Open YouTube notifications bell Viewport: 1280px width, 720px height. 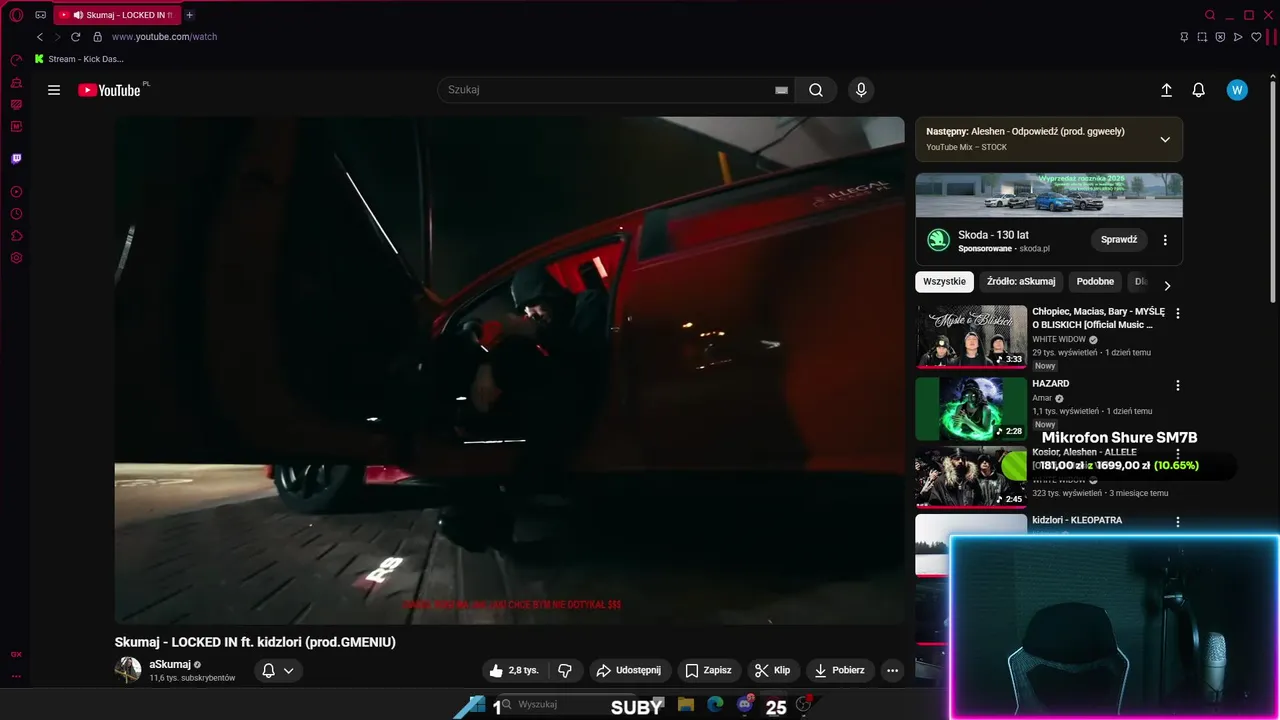pyautogui.click(x=1198, y=90)
